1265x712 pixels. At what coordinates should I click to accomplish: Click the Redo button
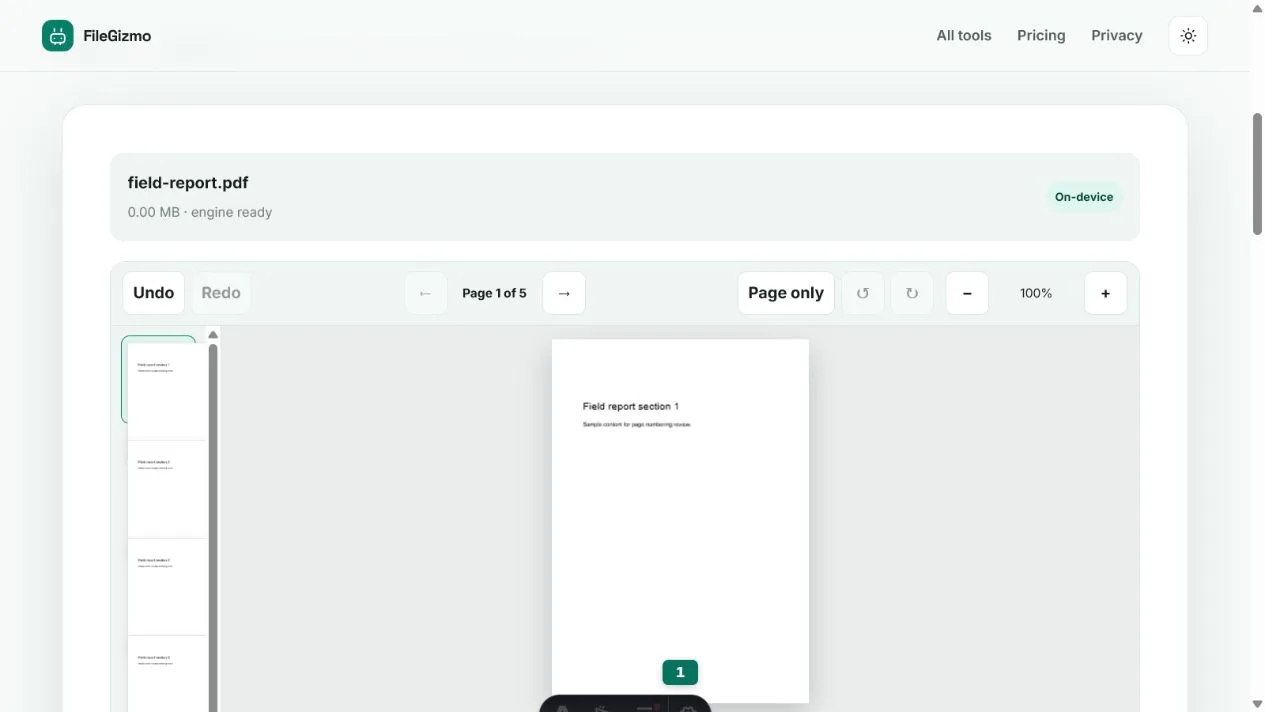pyautogui.click(x=221, y=293)
